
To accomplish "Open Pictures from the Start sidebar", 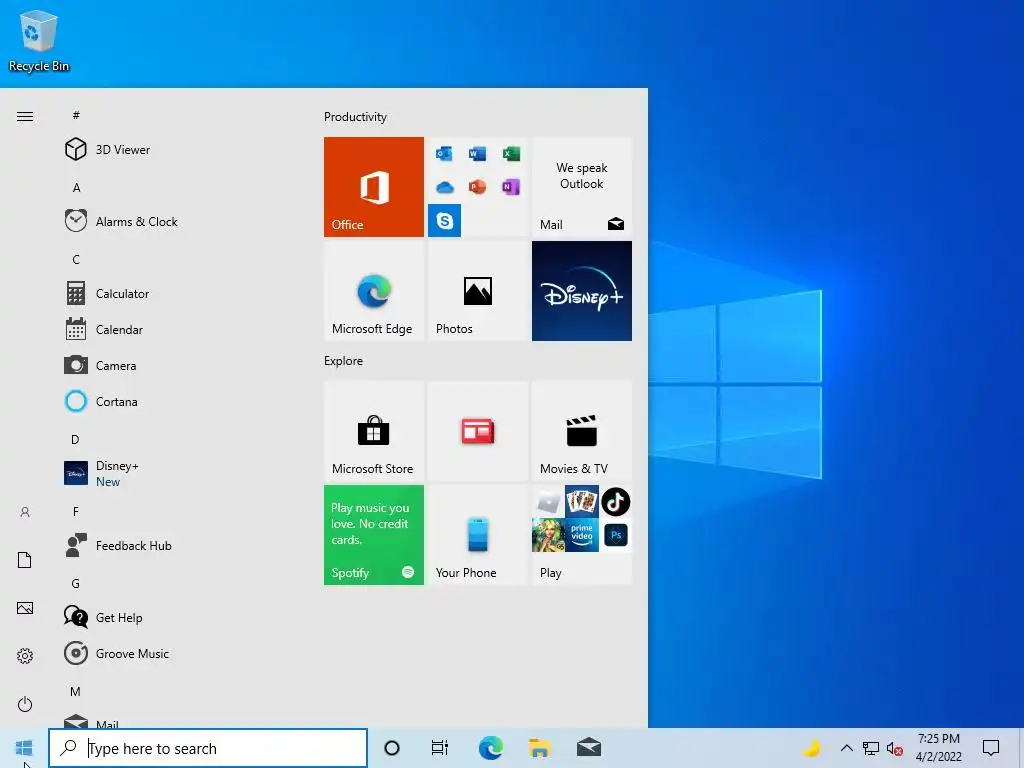I will [25, 608].
